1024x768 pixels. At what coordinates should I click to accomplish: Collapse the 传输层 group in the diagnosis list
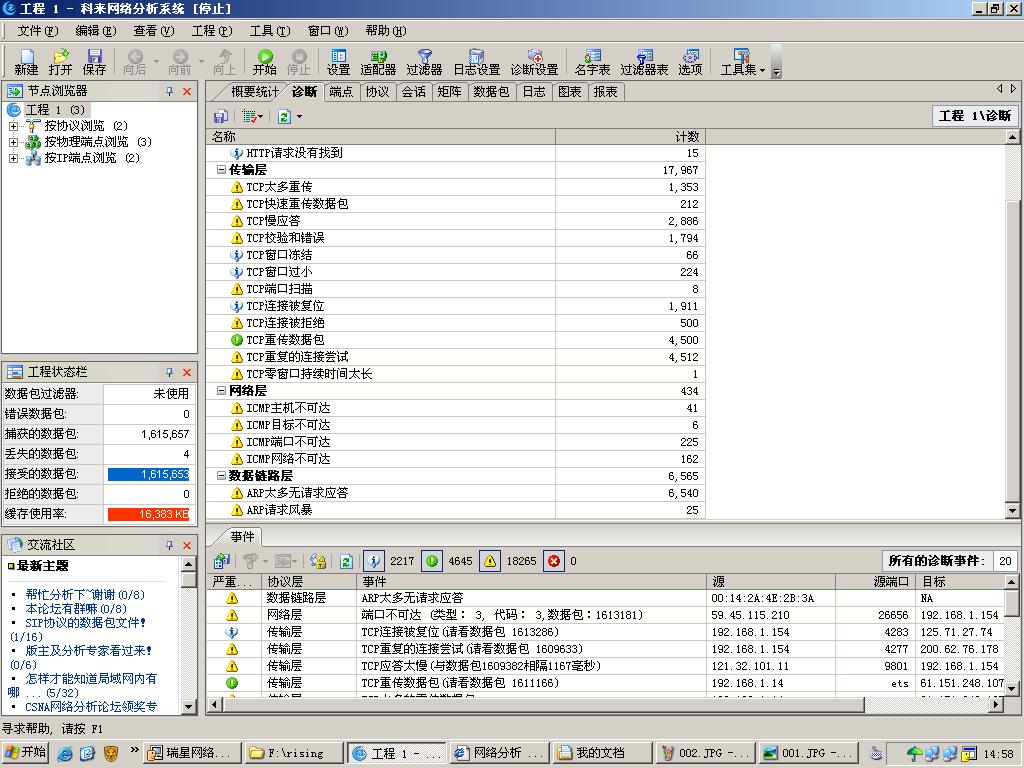(221, 170)
